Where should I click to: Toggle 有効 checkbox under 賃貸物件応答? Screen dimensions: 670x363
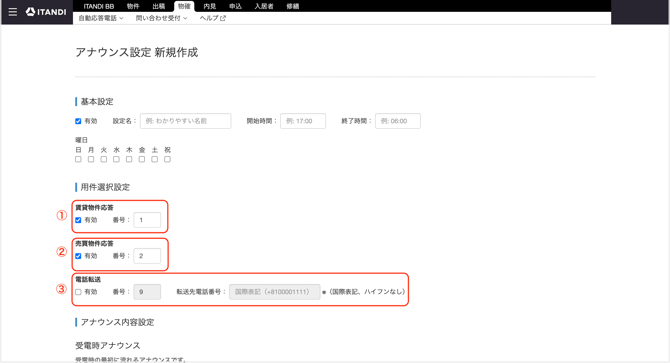pos(78,220)
